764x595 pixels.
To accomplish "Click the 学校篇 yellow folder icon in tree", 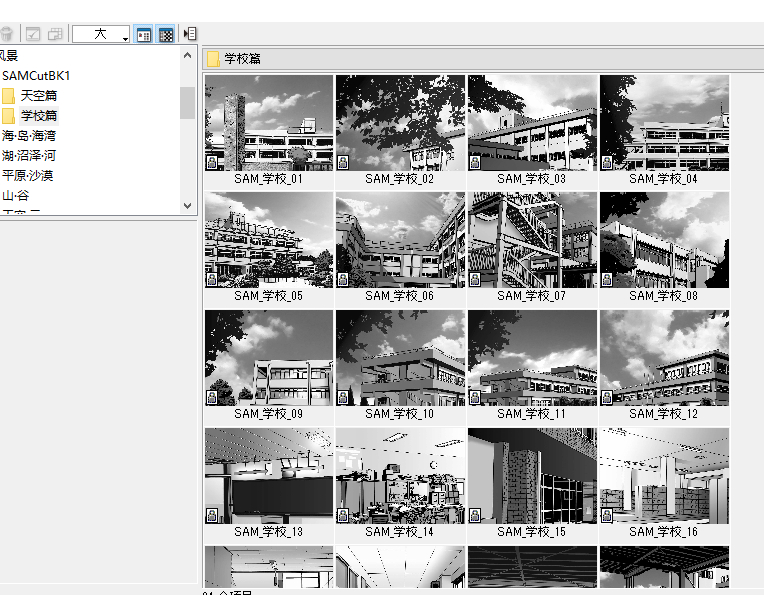I will click(x=8, y=116).
